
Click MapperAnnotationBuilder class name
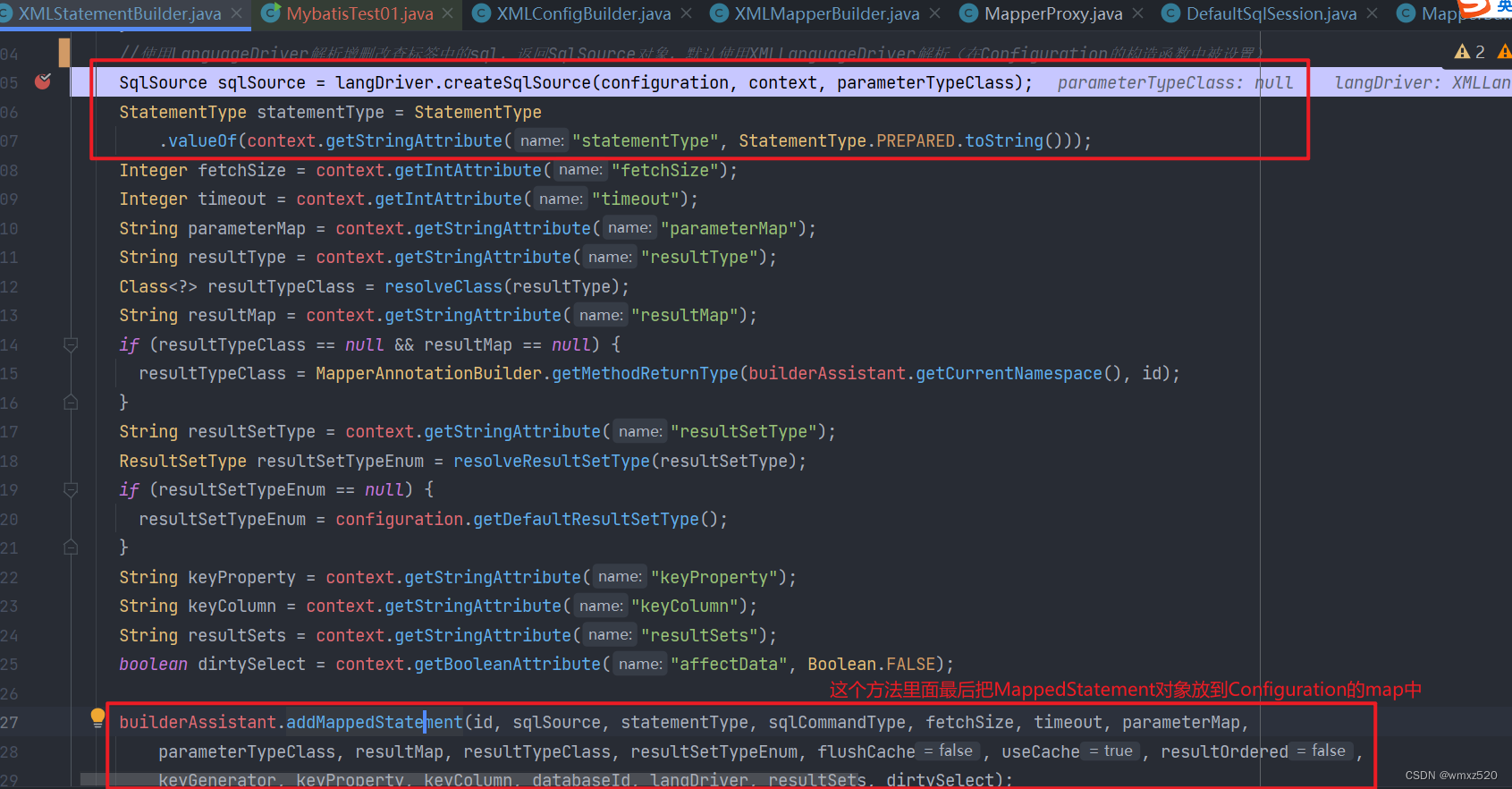tap(428, 373)
